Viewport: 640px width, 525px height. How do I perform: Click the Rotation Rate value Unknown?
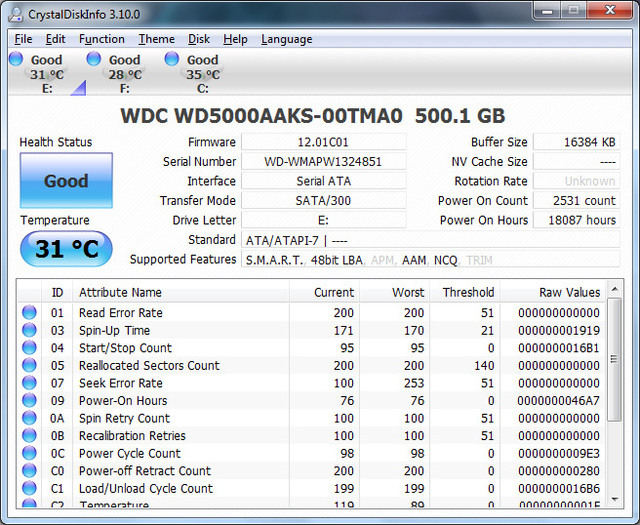coord(576,181)
